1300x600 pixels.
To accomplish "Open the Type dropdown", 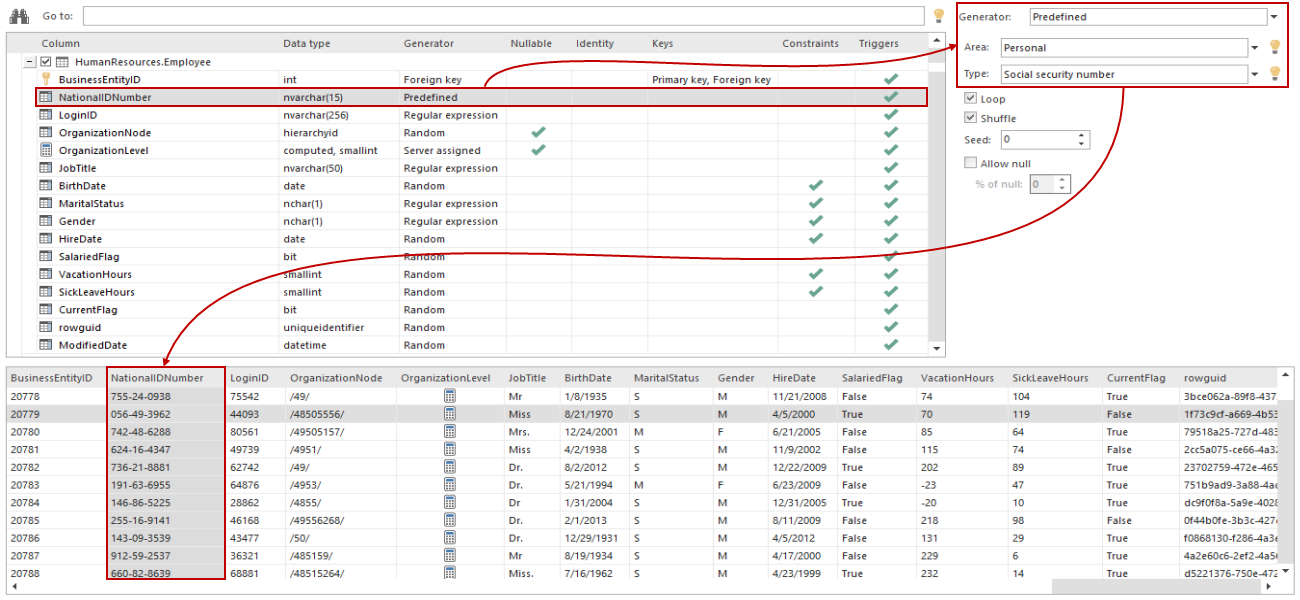I will point(1255,74).
